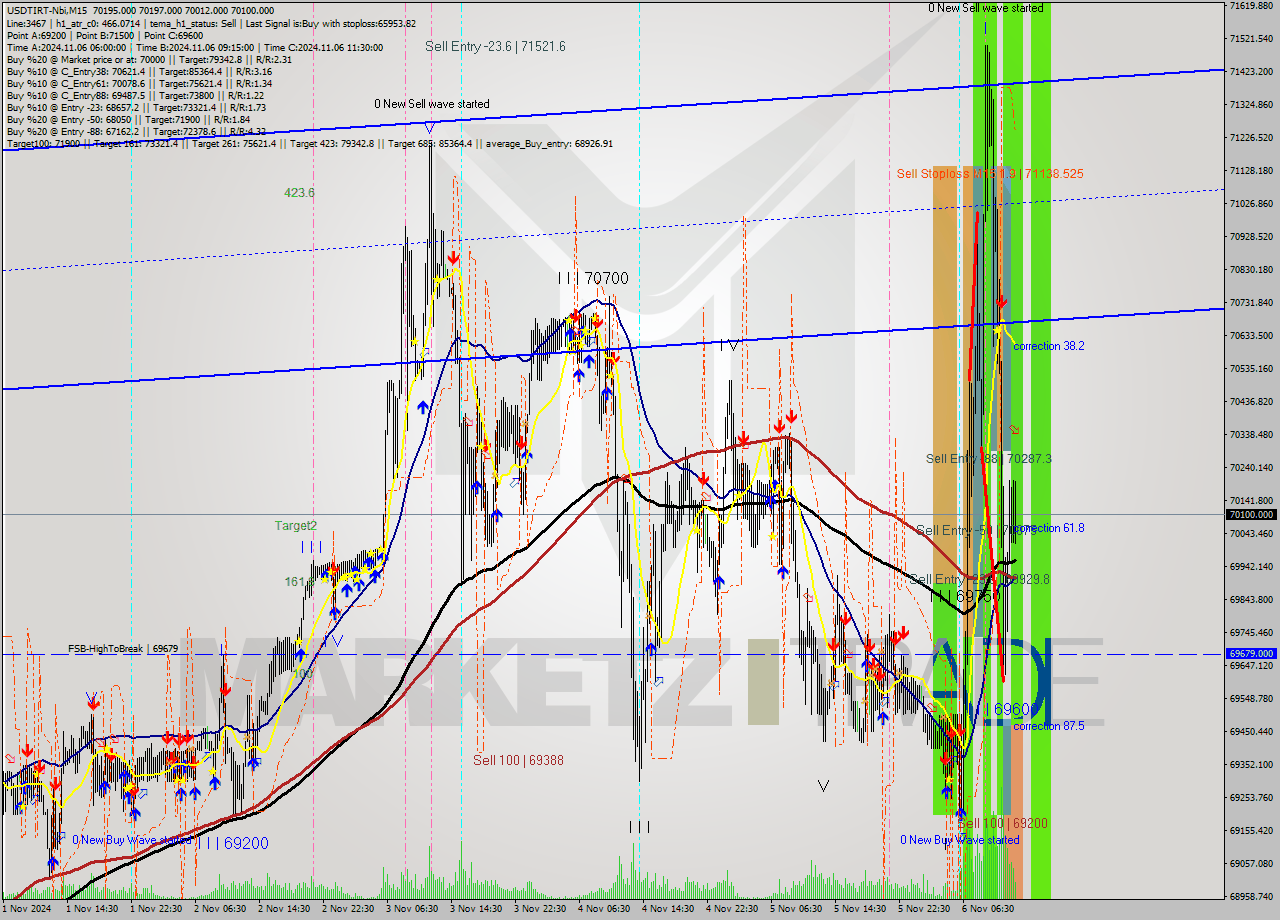This screenshot has width=1280, height=920.
Task: Click the '5 Nov 22:30' time axis label
Action: tap(925, 909)
